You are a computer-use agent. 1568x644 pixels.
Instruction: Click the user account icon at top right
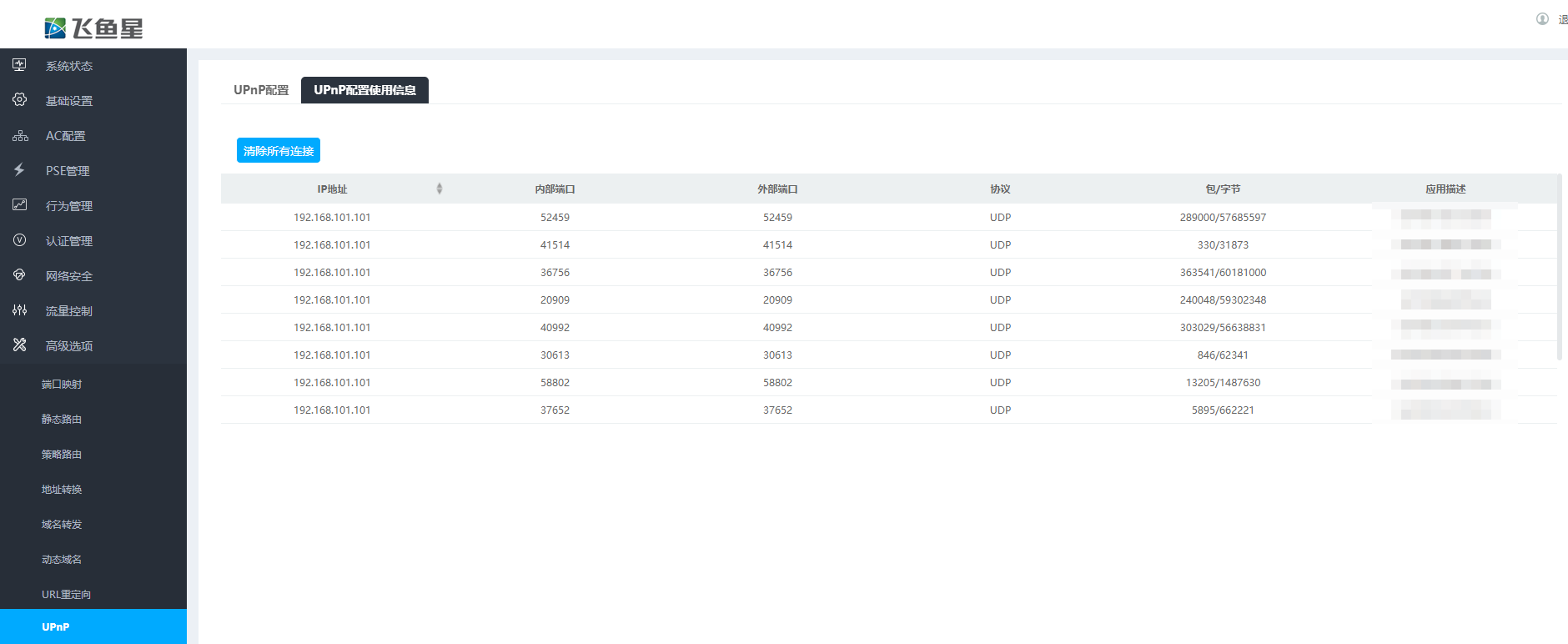pos(1542,19)
